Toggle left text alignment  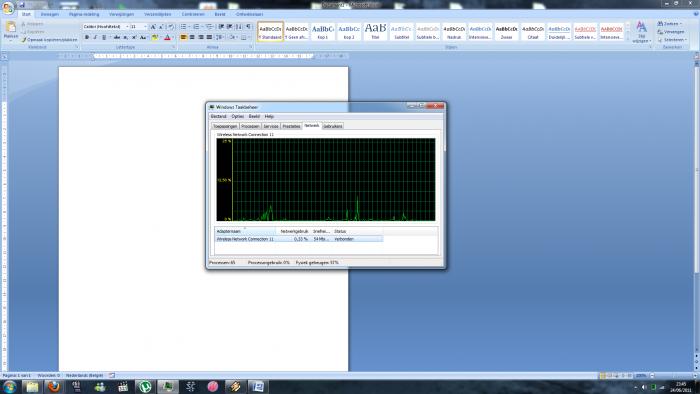tap(183, 37)
